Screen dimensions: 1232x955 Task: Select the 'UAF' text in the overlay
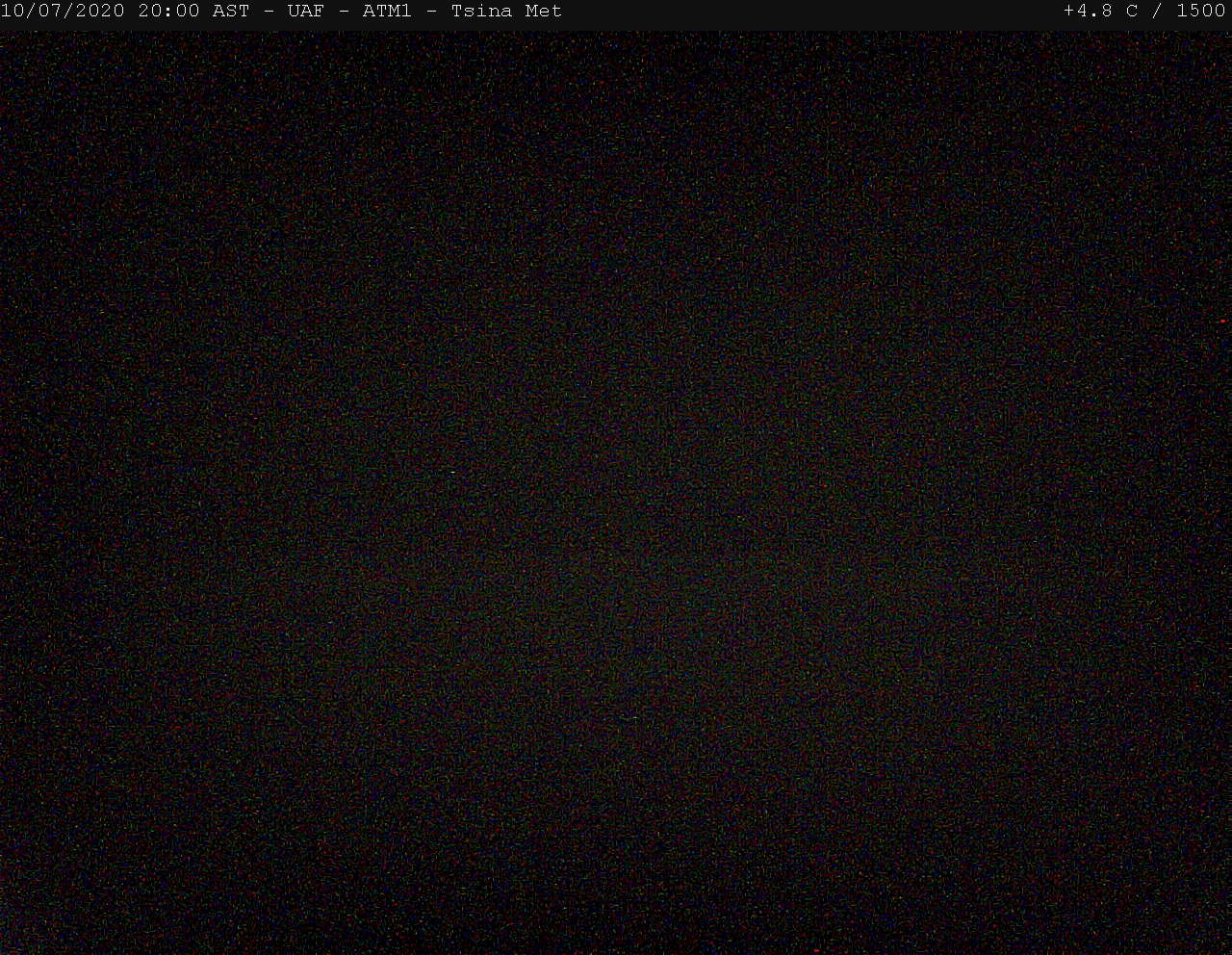tap(305, 11)
